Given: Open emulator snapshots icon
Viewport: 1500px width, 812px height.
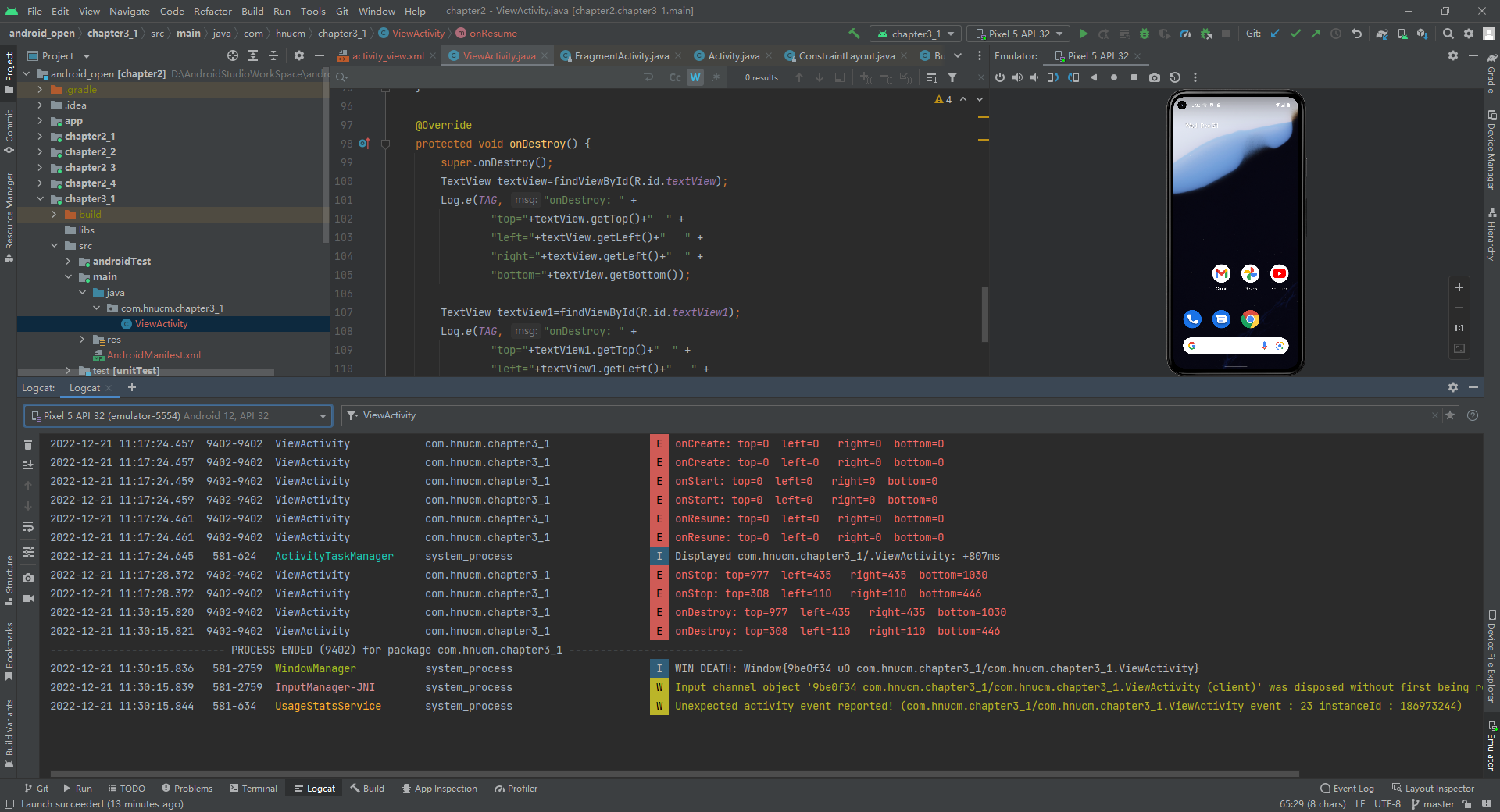Looking at the screenshot, I should (1175, 77).
